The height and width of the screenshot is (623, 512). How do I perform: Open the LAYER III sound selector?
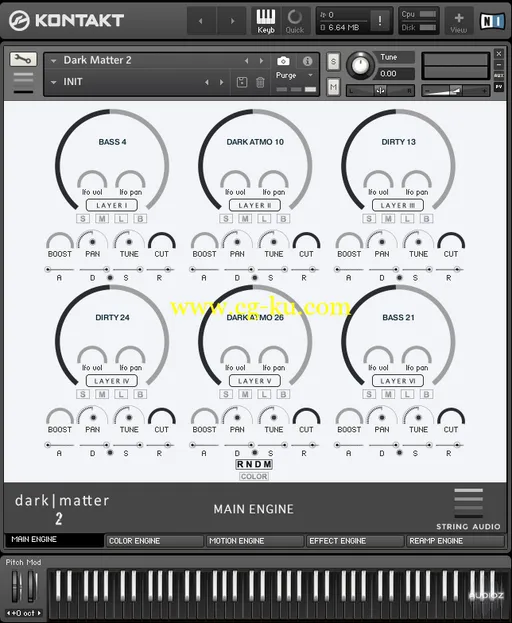point(398,205)
